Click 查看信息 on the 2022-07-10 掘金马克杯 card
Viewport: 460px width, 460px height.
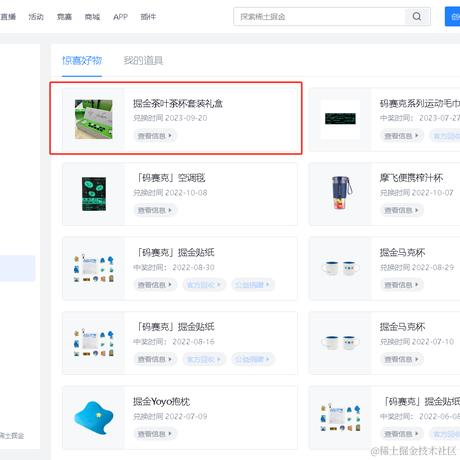tap(402, 359)
